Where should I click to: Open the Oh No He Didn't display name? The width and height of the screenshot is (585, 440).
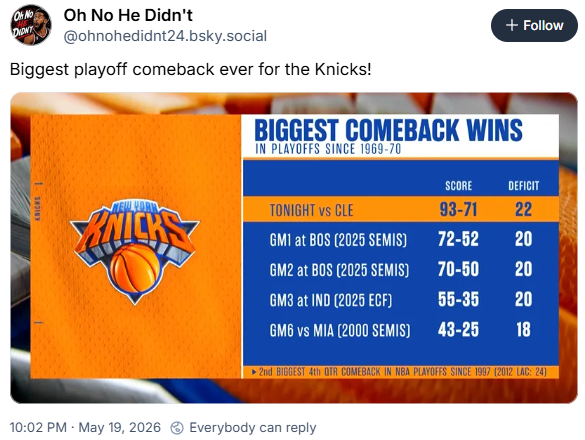coord(128,15)
